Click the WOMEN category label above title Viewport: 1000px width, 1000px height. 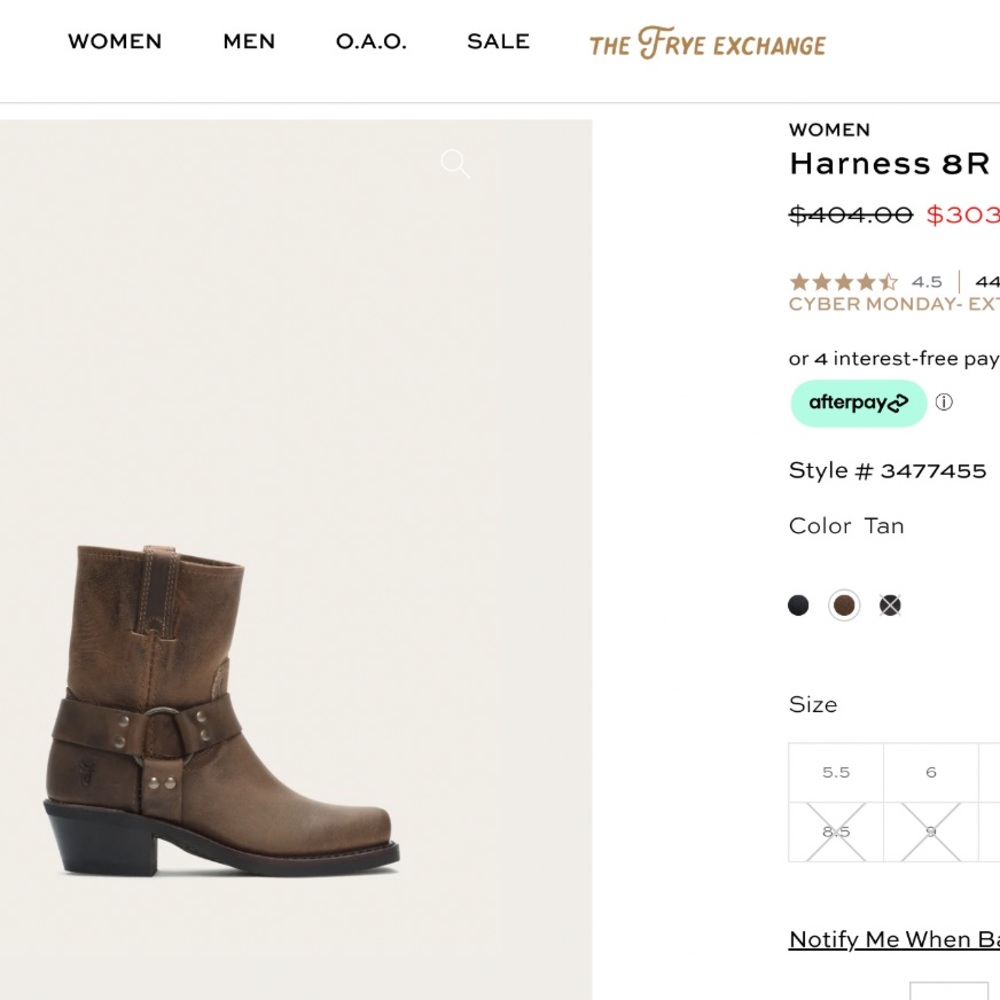click(x=829, y=129)
